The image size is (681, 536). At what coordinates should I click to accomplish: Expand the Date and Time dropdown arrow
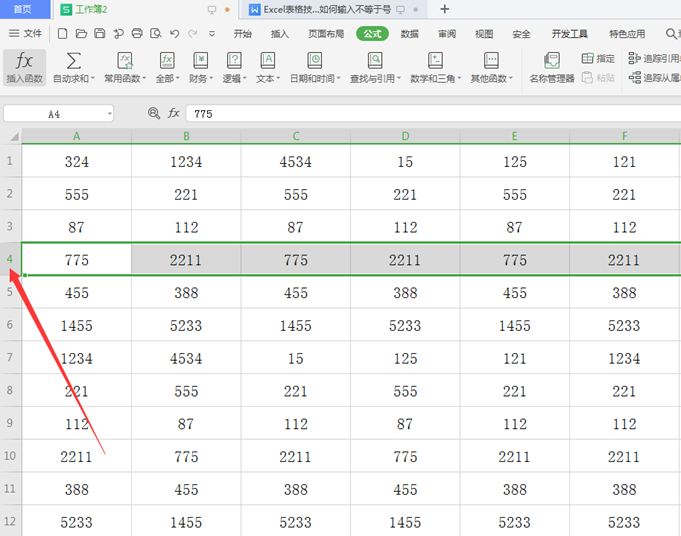tap(339, 79)
